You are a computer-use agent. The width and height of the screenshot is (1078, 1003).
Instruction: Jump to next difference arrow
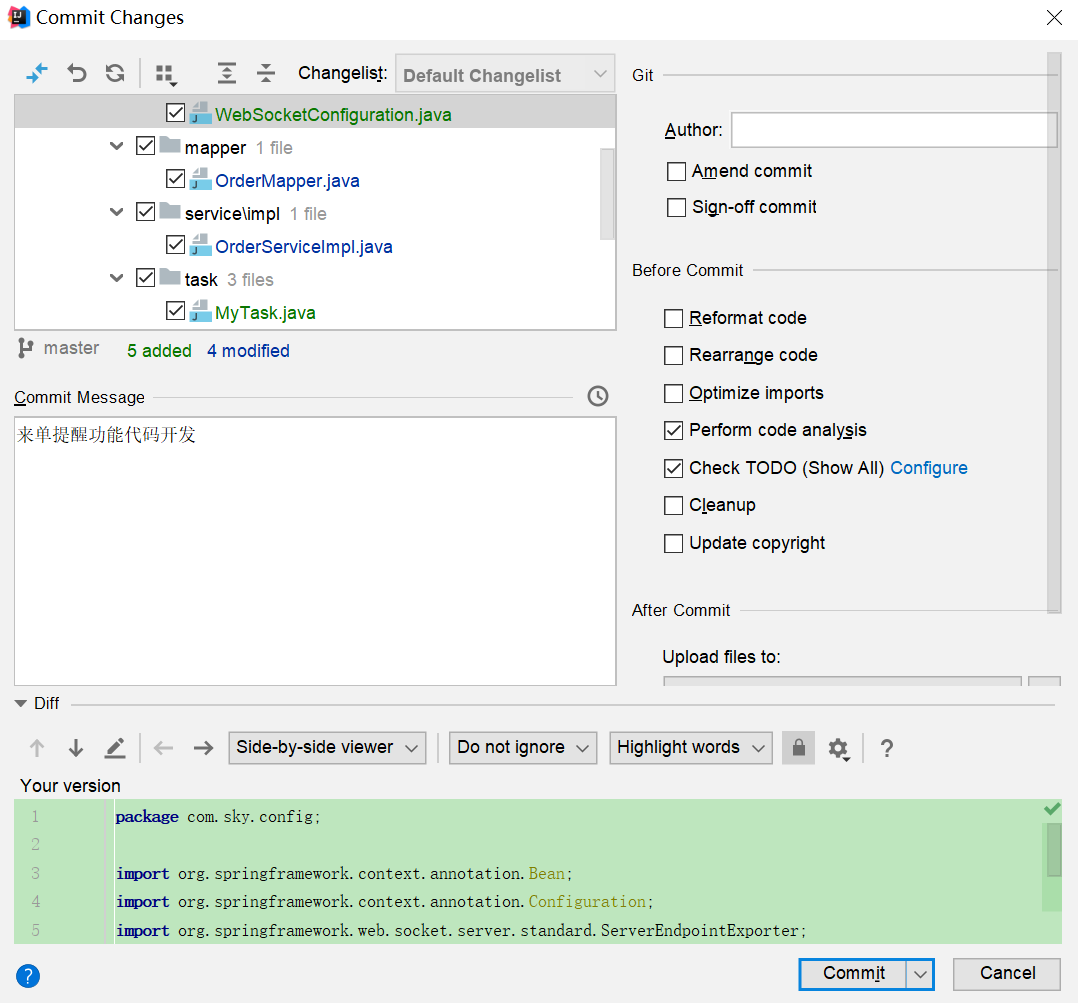pos(76,748)
